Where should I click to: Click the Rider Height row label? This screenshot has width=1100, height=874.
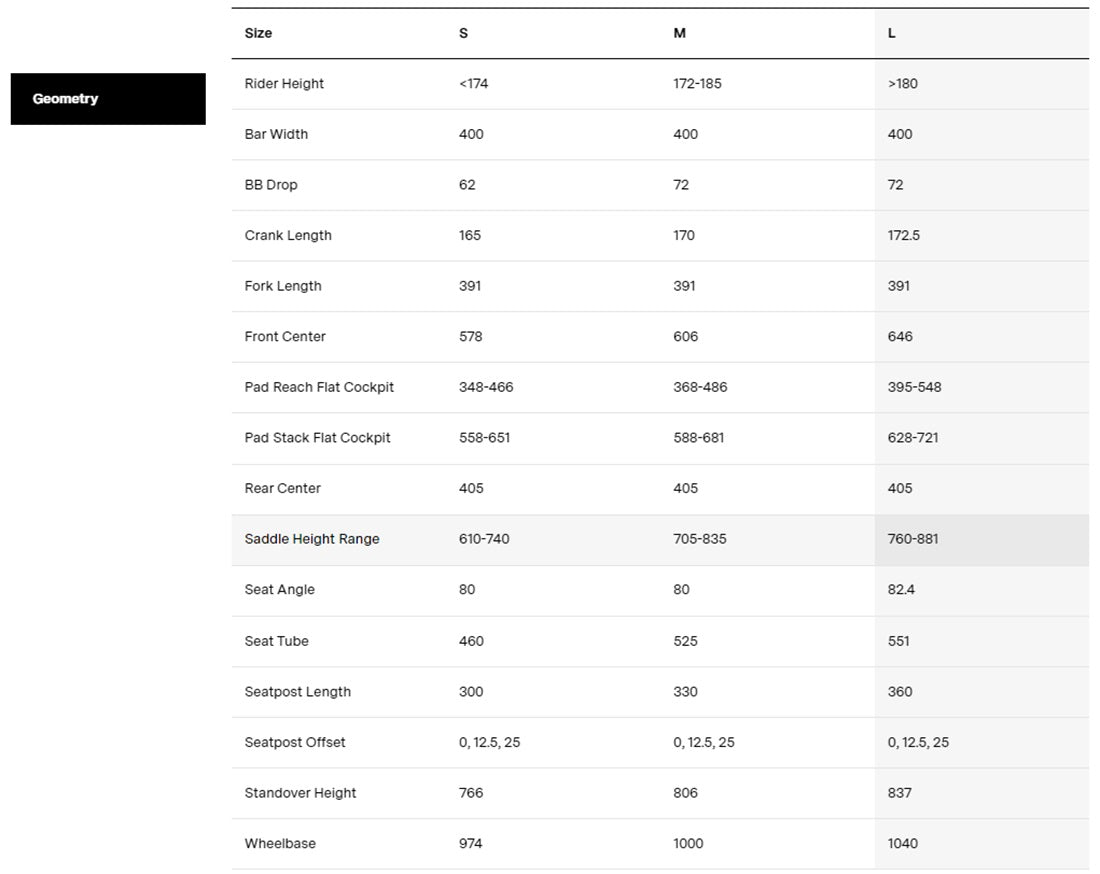[284, 84]
